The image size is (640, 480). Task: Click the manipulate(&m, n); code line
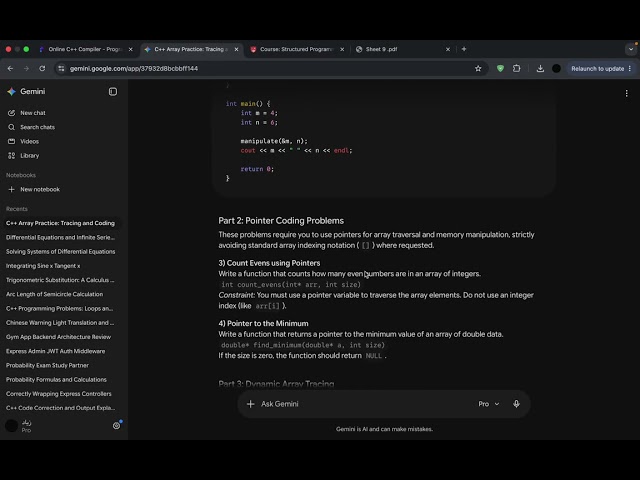pyautogui.click(x=274, y=141)
